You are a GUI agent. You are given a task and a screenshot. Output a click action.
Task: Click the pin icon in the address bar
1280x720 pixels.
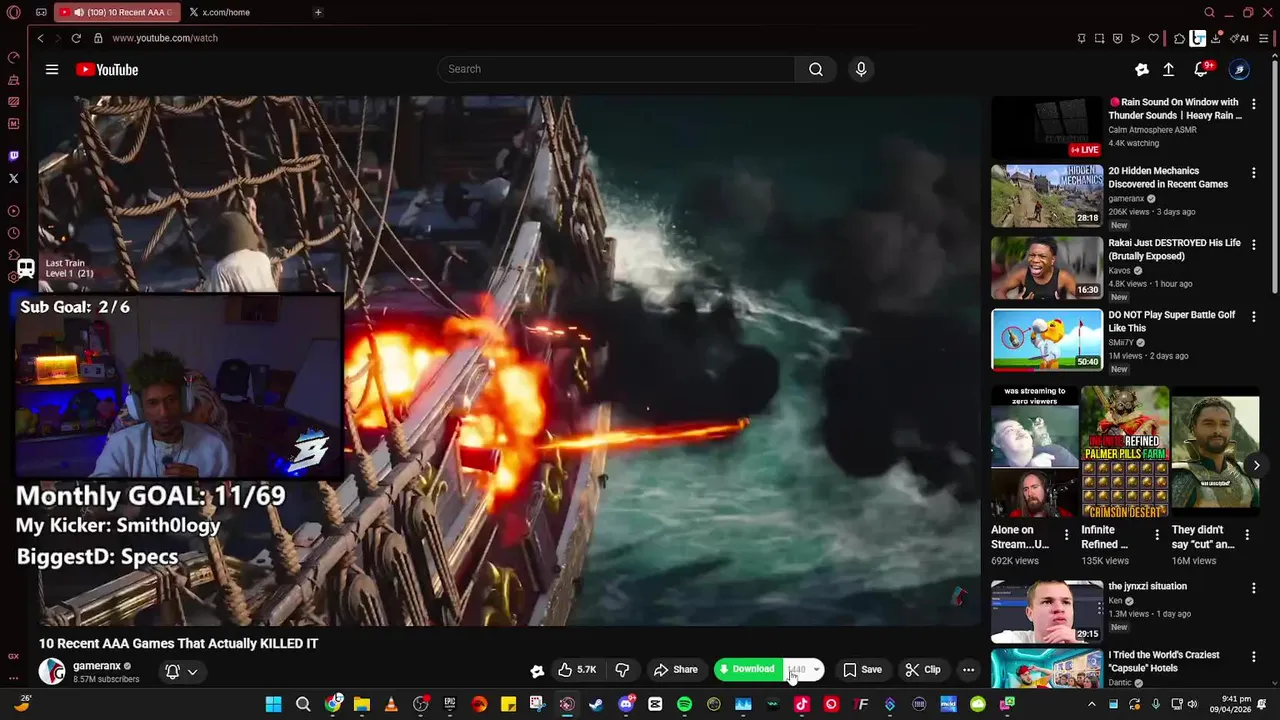click(x=1081, y=38)
